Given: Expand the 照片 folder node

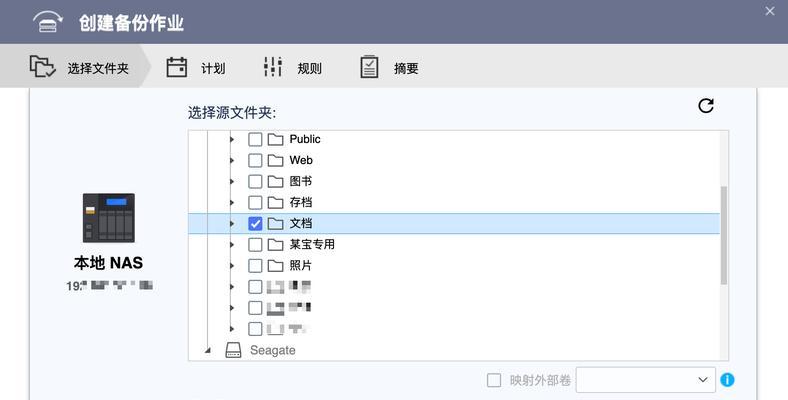Looking at the screenshot, I should (232, 266).
